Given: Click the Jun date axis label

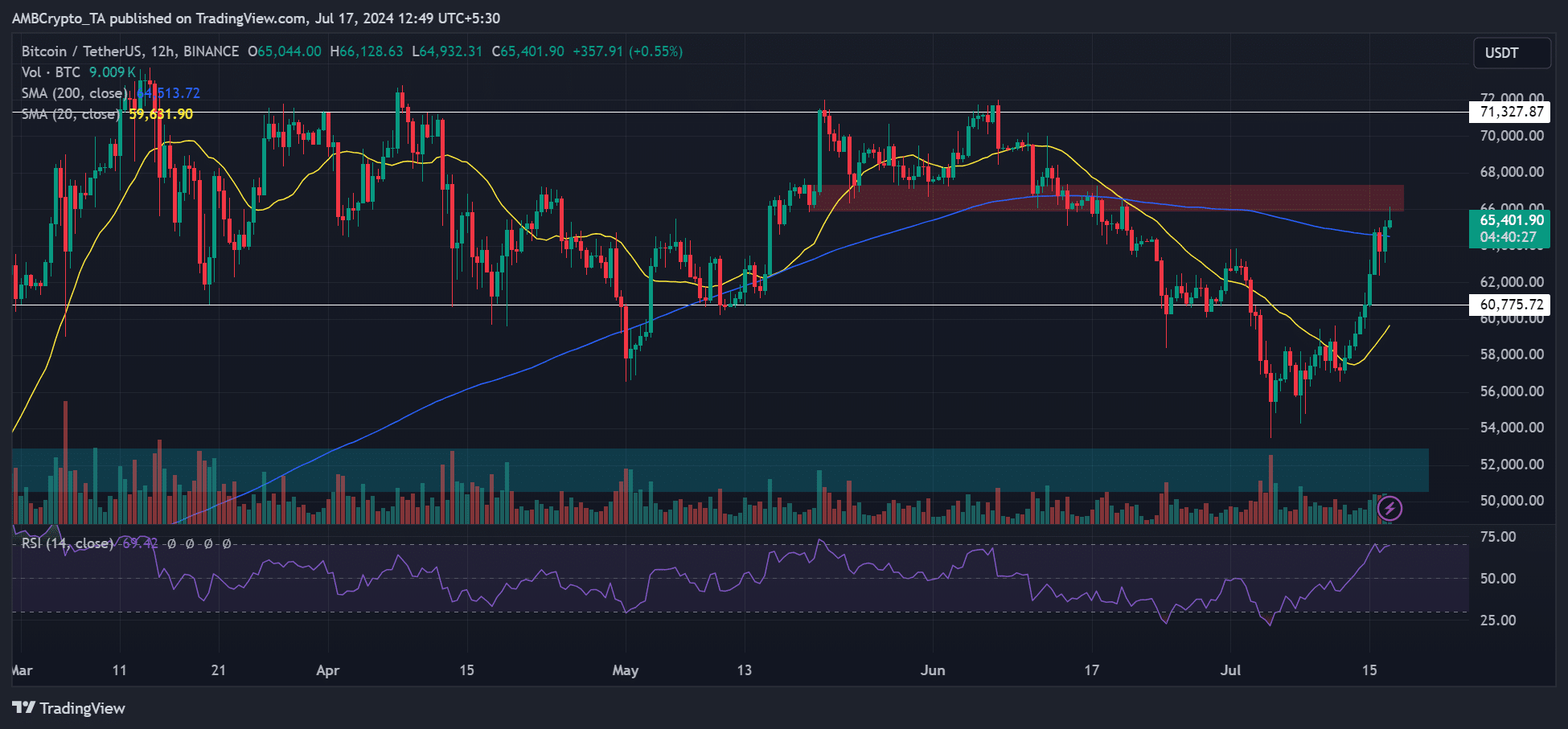Looking at the screenshot, I should [933, 670].
